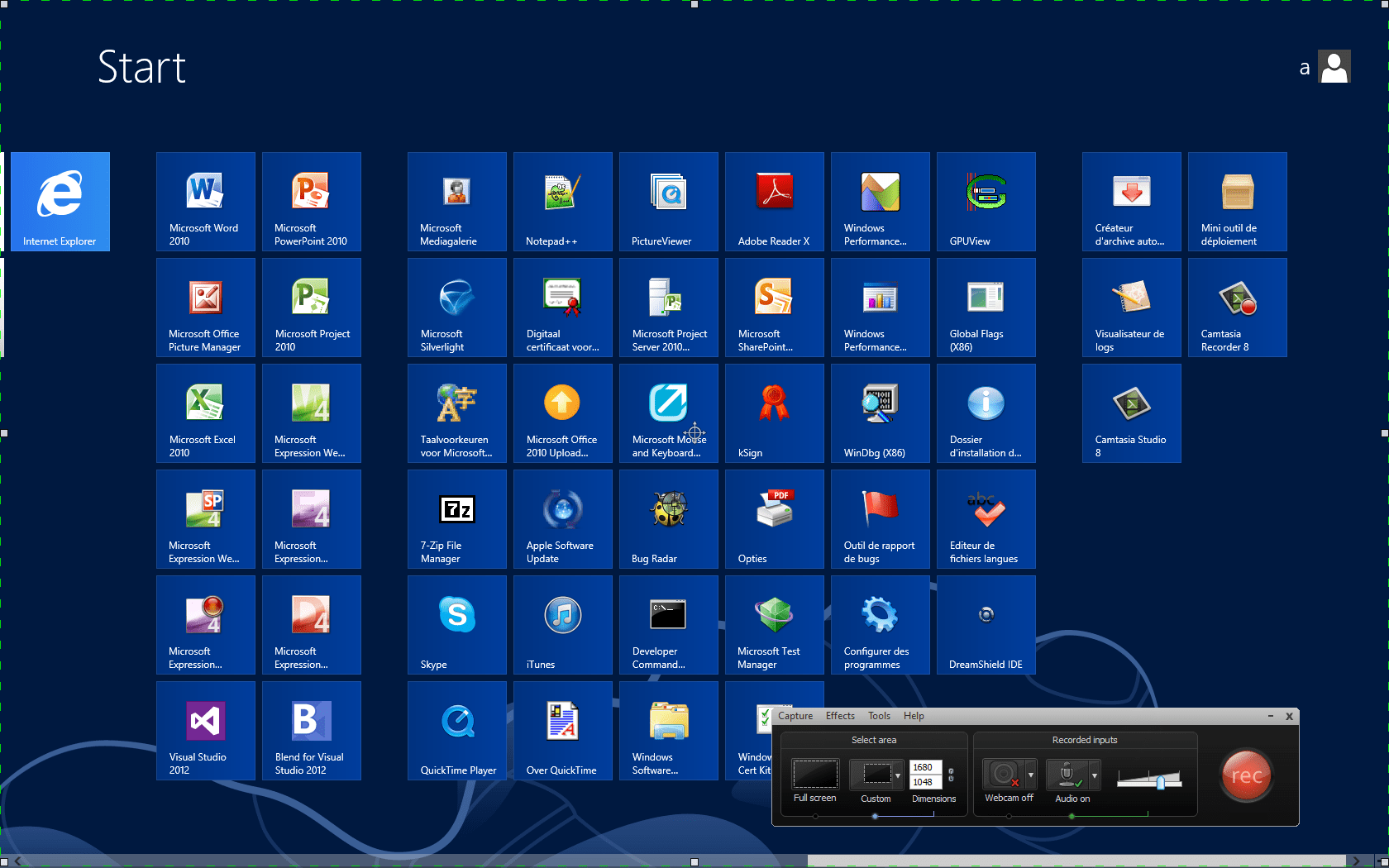1389x868 pixels.
Task: Expand the Custom area size dropdown
Action: (x=898, y=775)
